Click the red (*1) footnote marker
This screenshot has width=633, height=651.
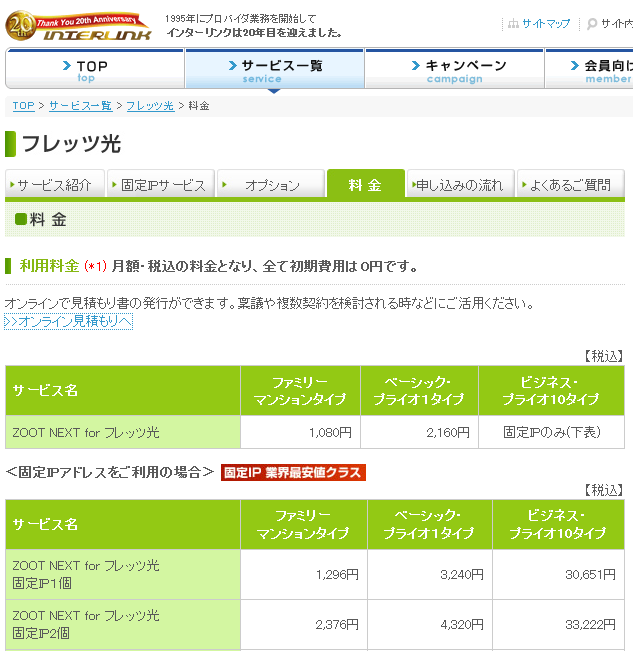95,266
